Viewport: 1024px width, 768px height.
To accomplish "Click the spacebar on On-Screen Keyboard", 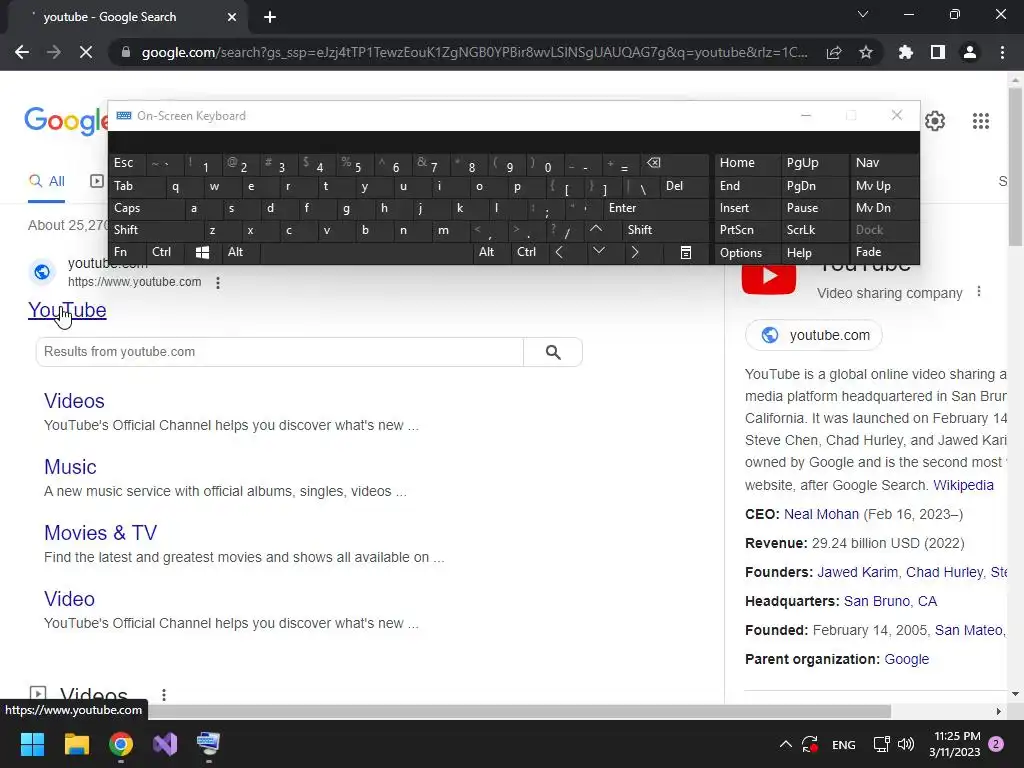I will 367,253.
